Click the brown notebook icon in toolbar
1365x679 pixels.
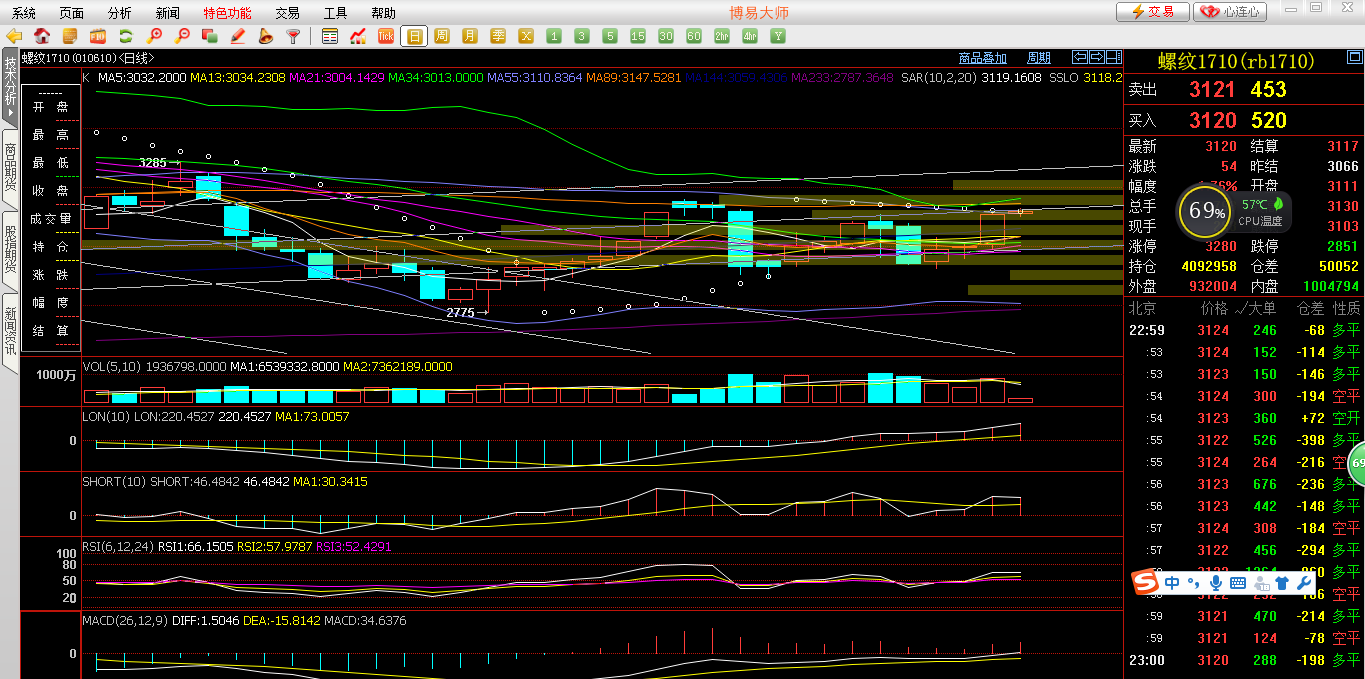pos(70,36)
